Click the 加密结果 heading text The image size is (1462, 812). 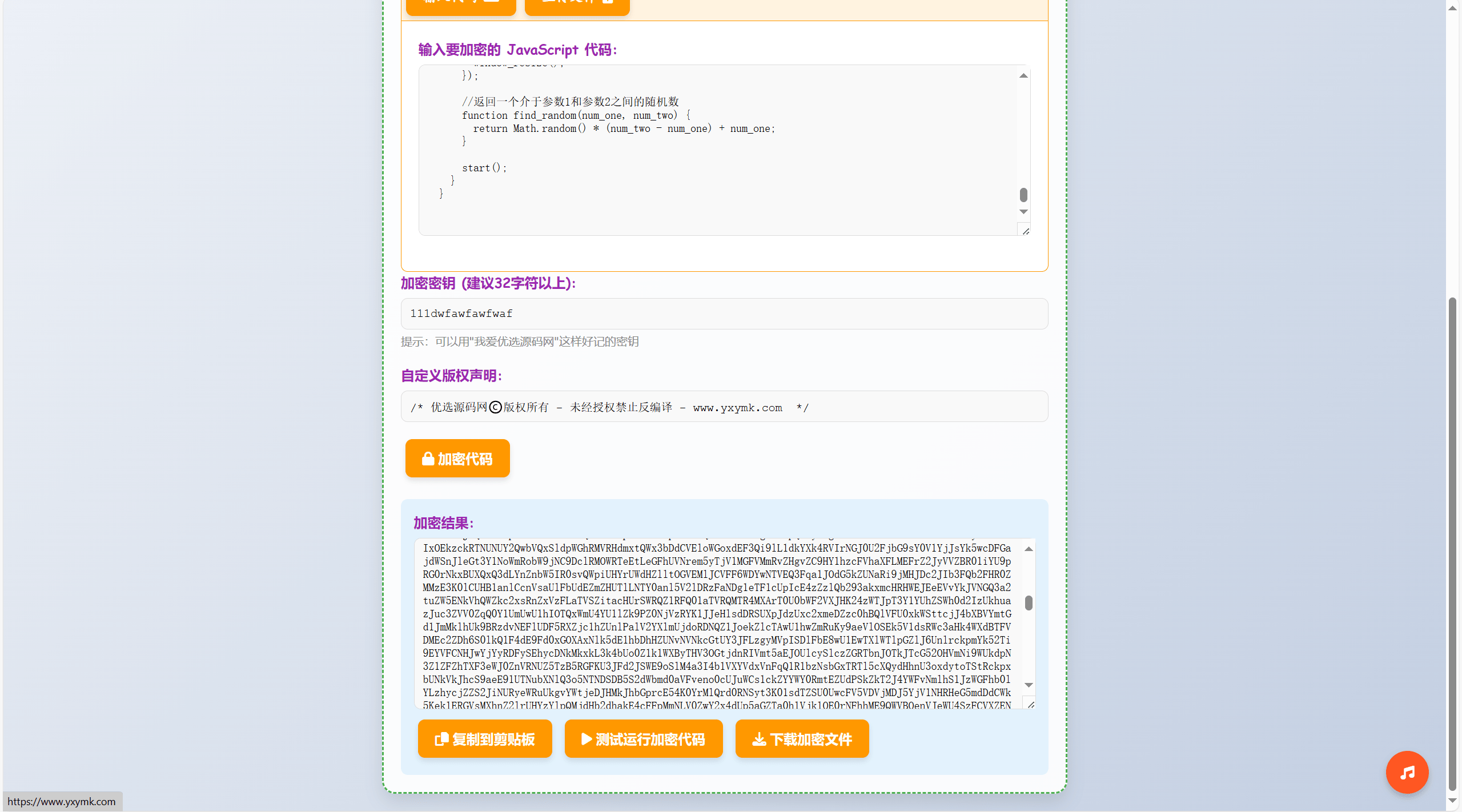point(444,523)
